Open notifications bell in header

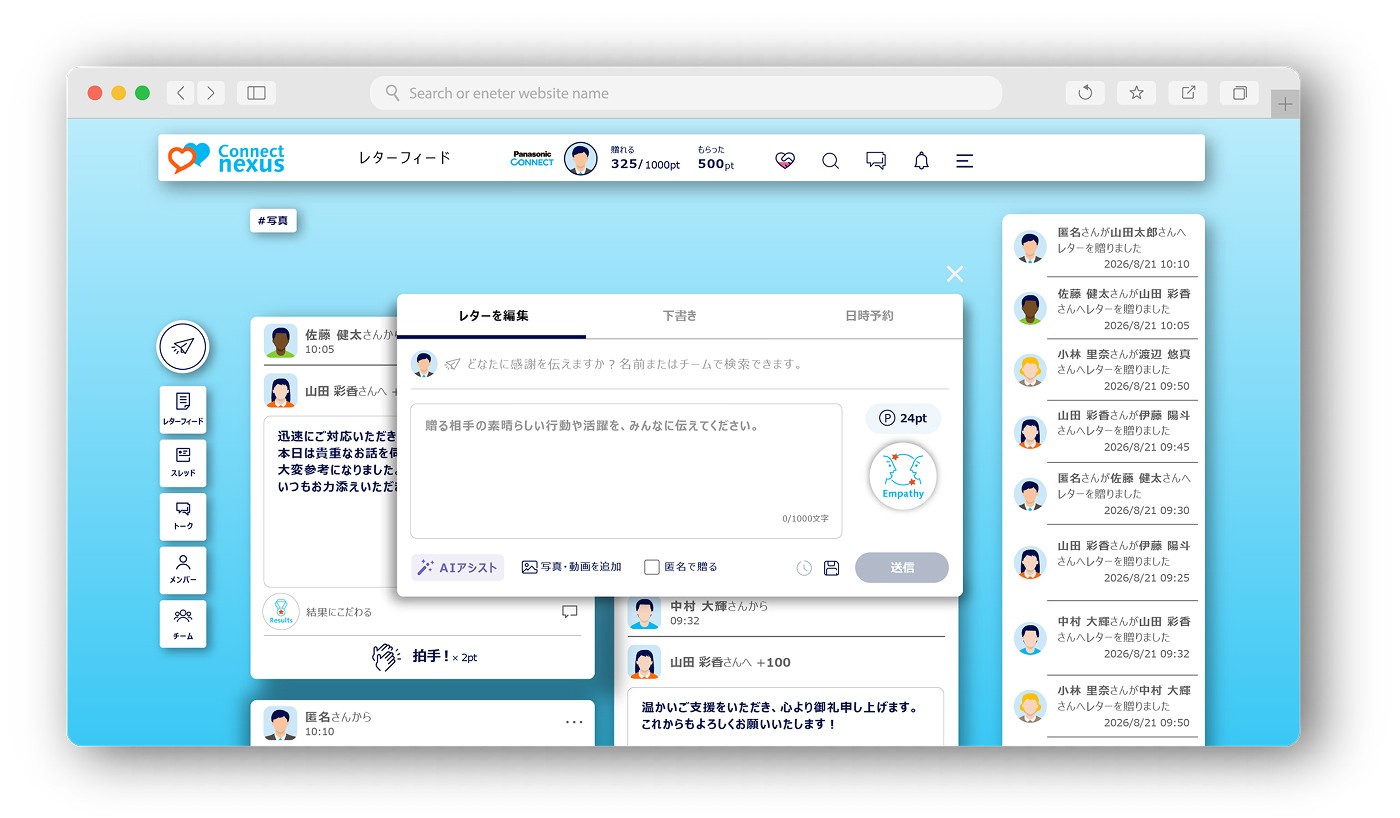point(921,160)
